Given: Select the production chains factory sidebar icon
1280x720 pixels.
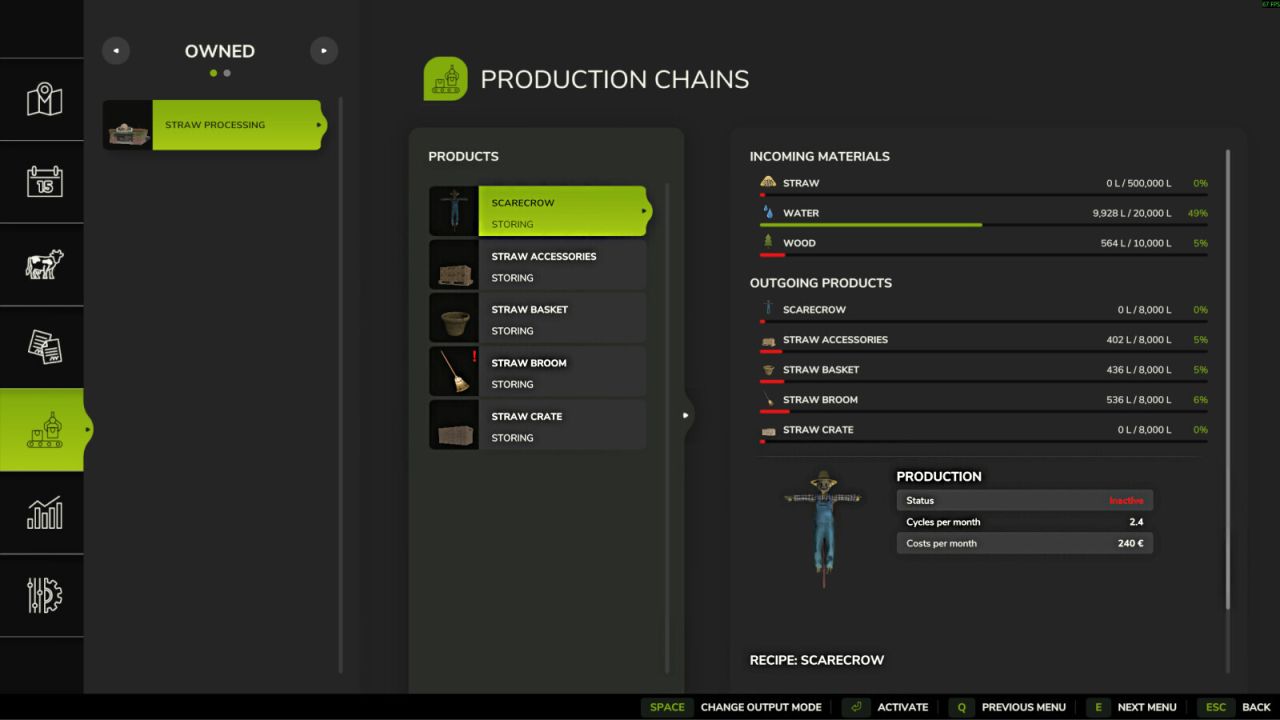Looking at the screenshot, I should click(x=43, y=430).
